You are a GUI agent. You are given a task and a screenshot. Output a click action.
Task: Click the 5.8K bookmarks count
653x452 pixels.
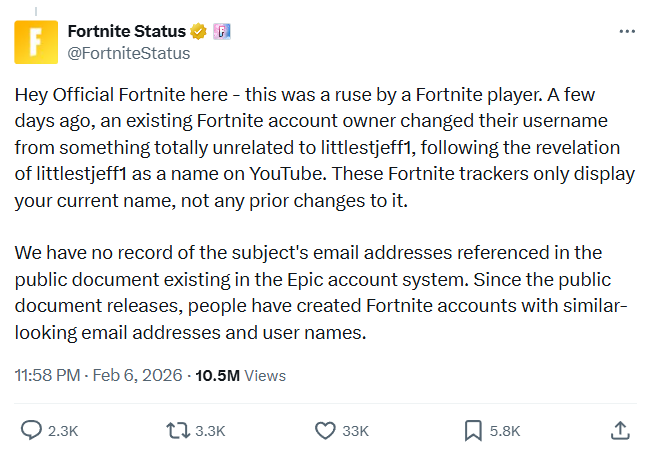[x=504, y=431]
